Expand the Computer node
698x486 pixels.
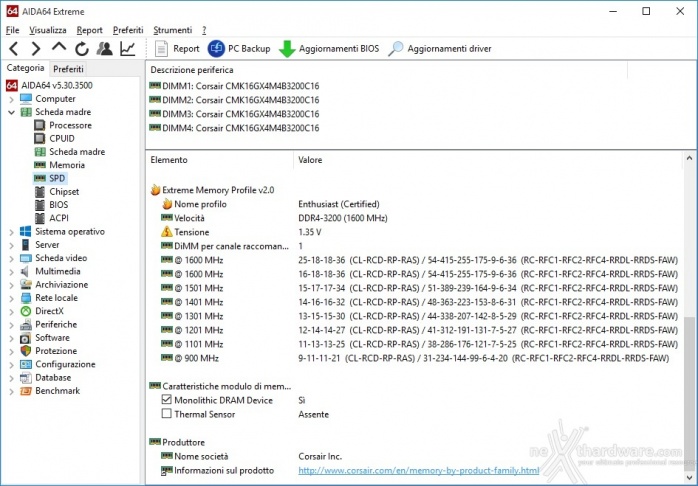tap(12, 99)
